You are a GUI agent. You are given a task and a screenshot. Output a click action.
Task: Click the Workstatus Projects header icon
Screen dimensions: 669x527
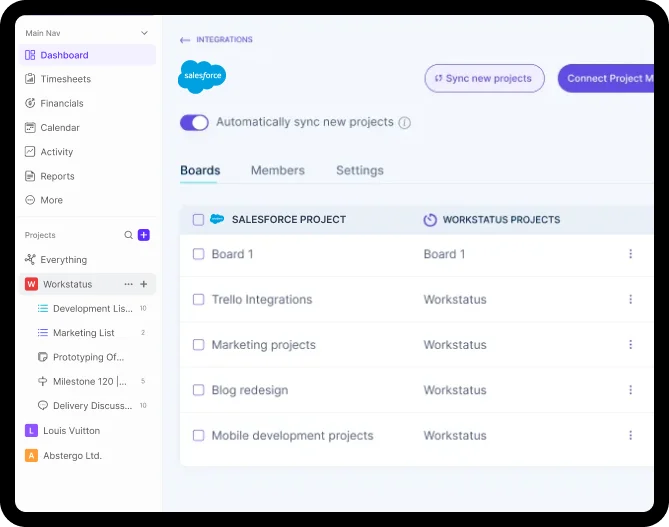click(430, 220)
